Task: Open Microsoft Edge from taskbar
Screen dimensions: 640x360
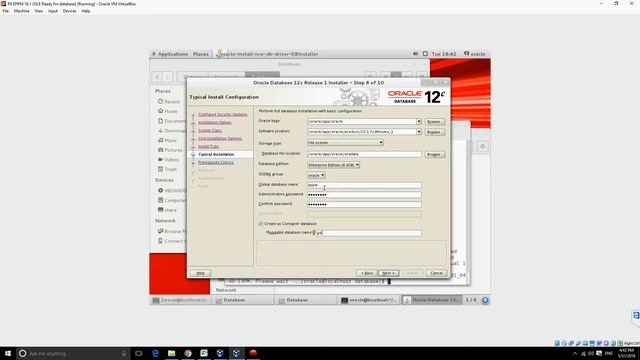Action: [x=155, y=353]
